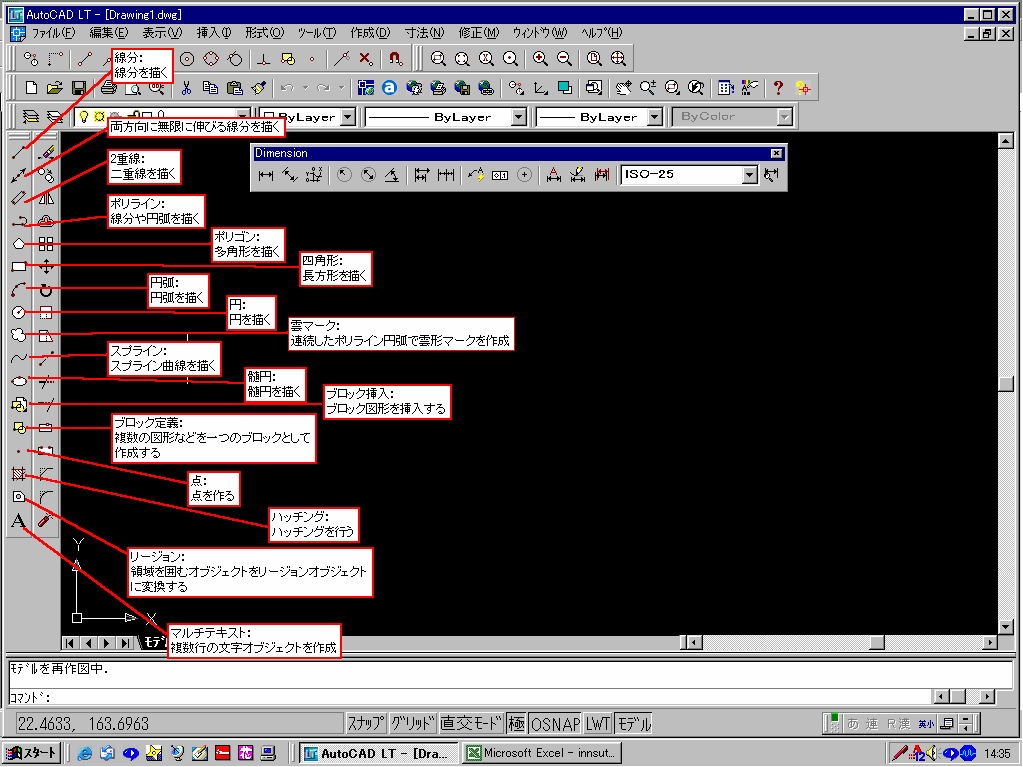Open the Insert (挿入) menu
Viewport: 1023px width, 767px height.
213,33
